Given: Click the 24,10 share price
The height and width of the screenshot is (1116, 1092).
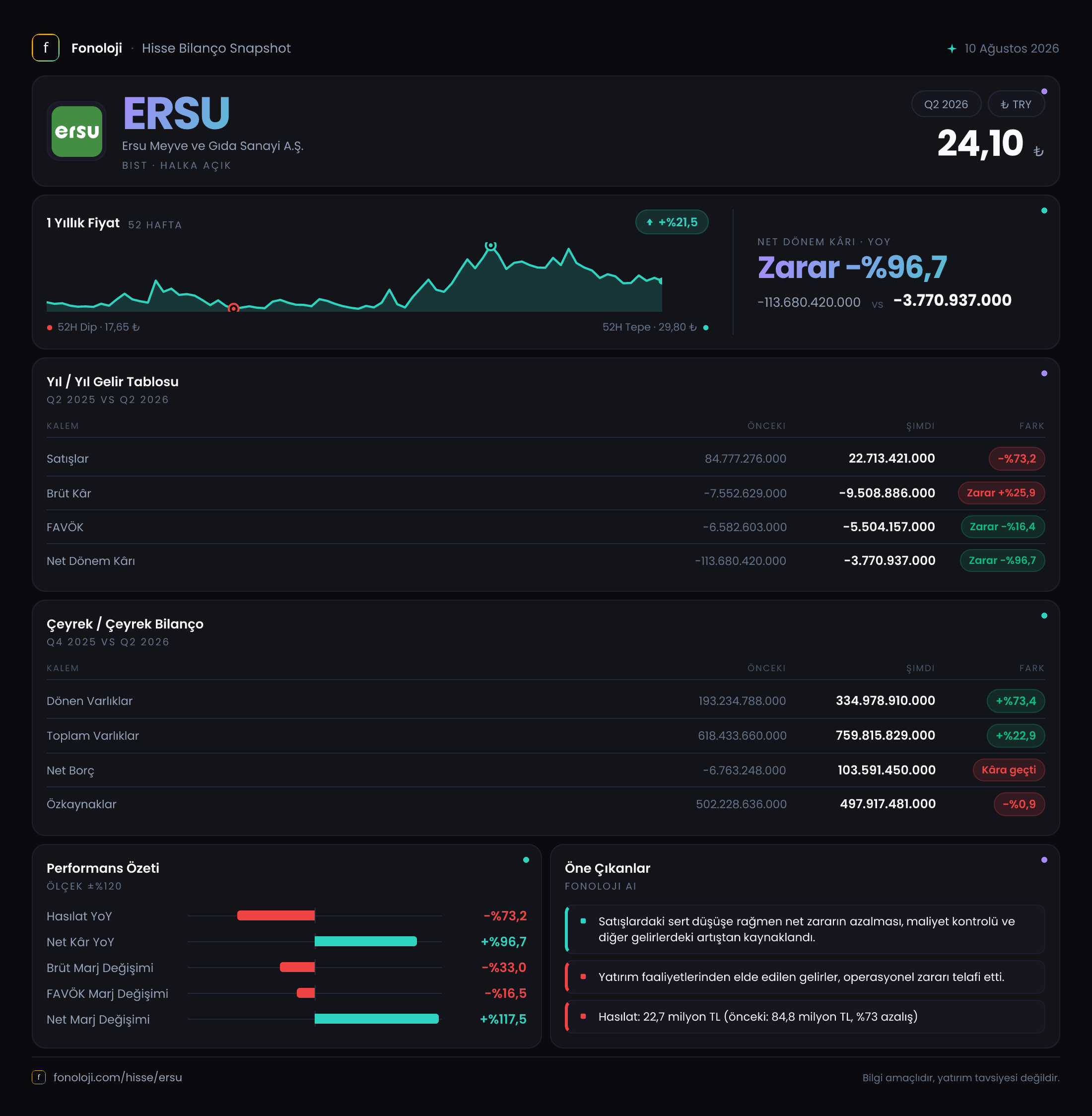Looking at the screenshot, I should (980, 143).
